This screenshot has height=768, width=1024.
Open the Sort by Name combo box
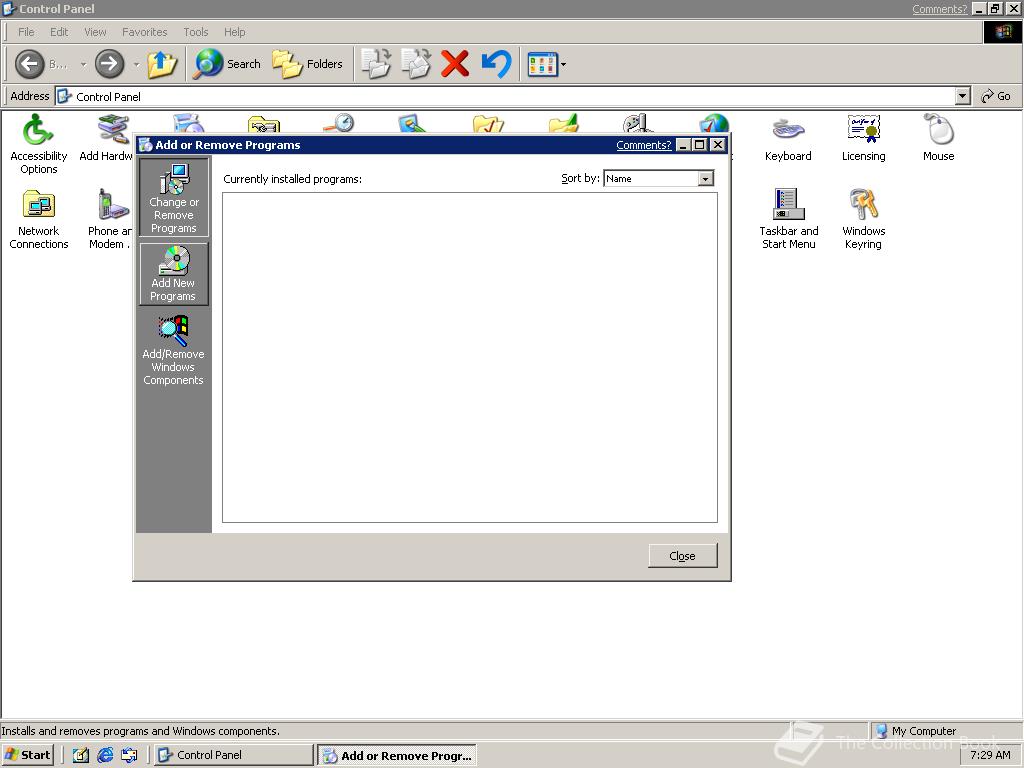(x=658, y=178)
